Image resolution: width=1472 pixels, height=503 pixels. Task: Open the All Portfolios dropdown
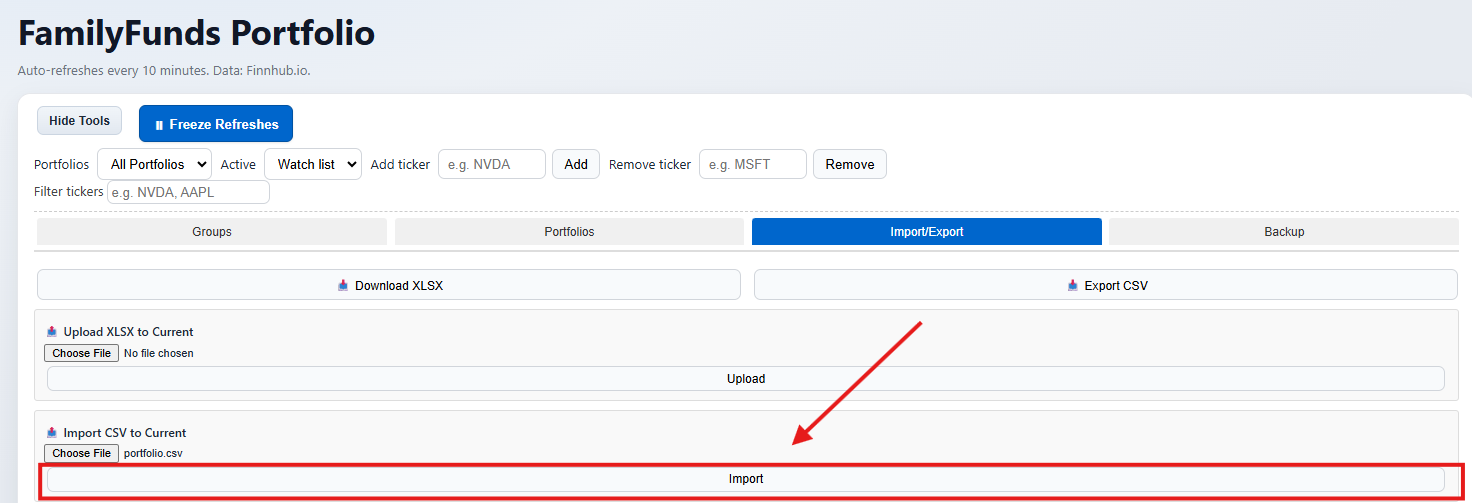coord(154,164)
